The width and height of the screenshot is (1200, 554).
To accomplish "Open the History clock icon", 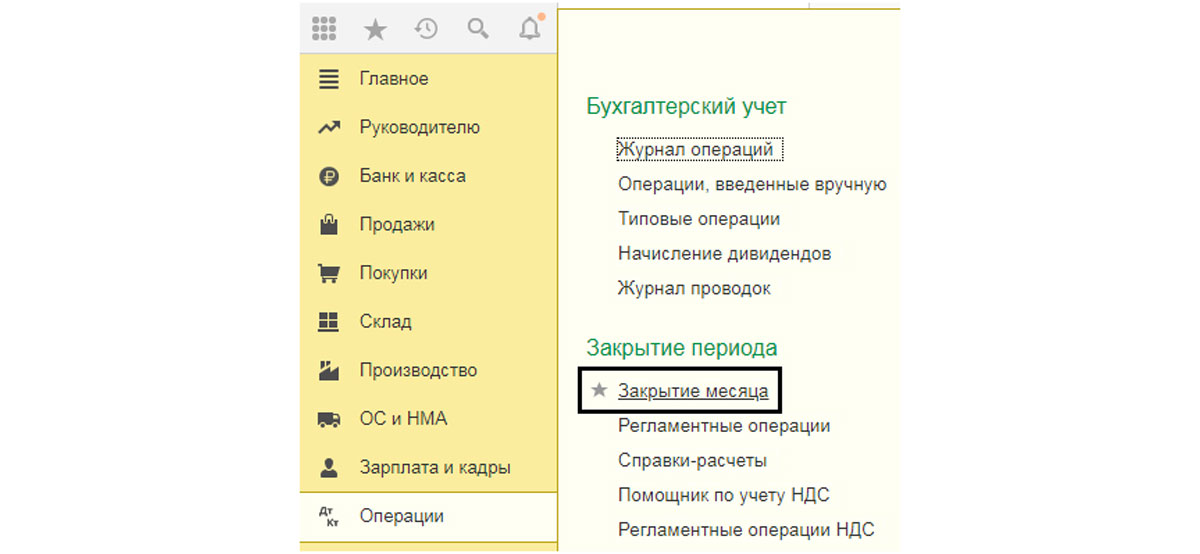I will point(427,30).
